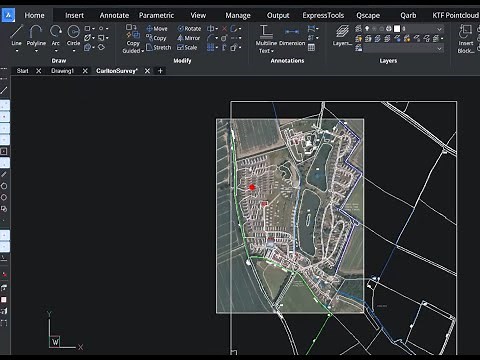Start the Dimension tool
The height and width of the screenshot is (360, 480).
(292, 36)
